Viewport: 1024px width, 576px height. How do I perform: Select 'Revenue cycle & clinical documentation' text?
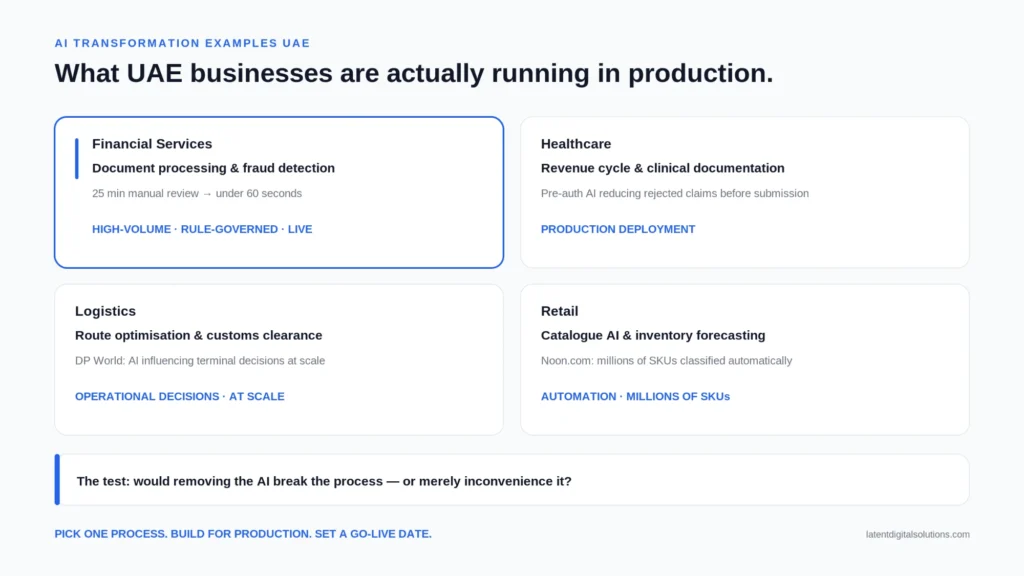(x=663, y=168)
